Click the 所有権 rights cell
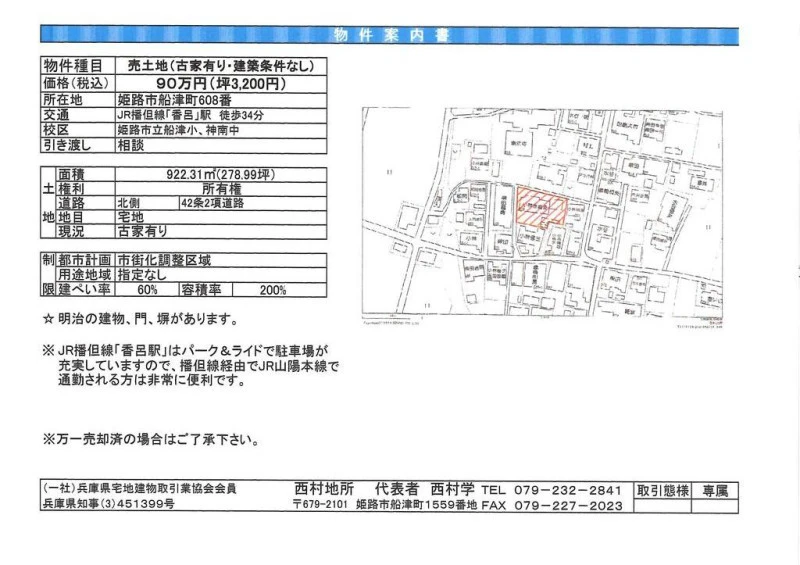Image resolution: width=800 pixels, height=565 pixels. click(x=221, y=187)
